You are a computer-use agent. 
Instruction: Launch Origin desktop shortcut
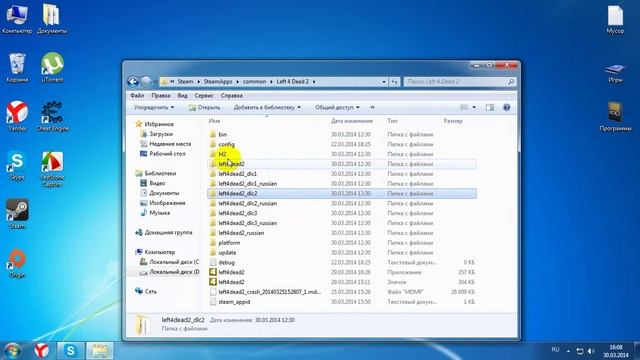(x=17, y=264)
